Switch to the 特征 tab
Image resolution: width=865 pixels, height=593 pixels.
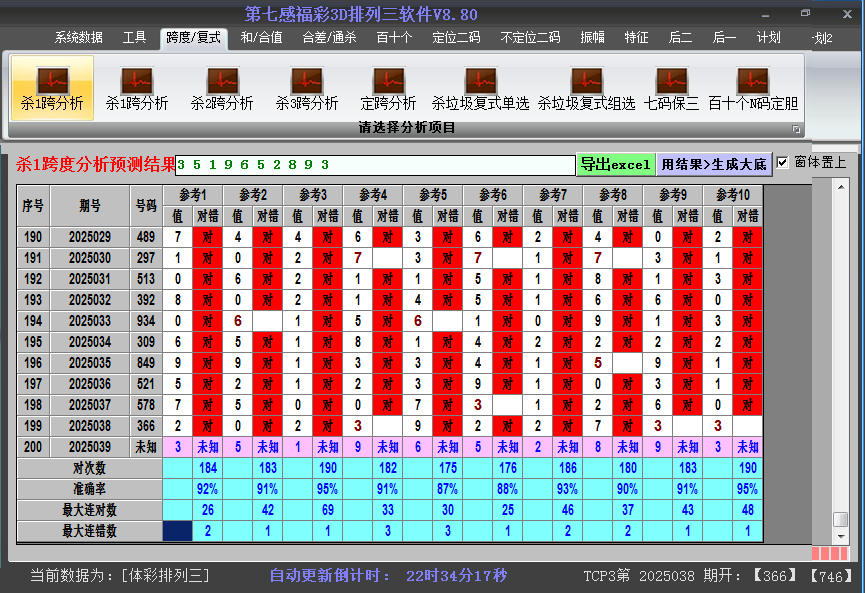coord(636,38)
